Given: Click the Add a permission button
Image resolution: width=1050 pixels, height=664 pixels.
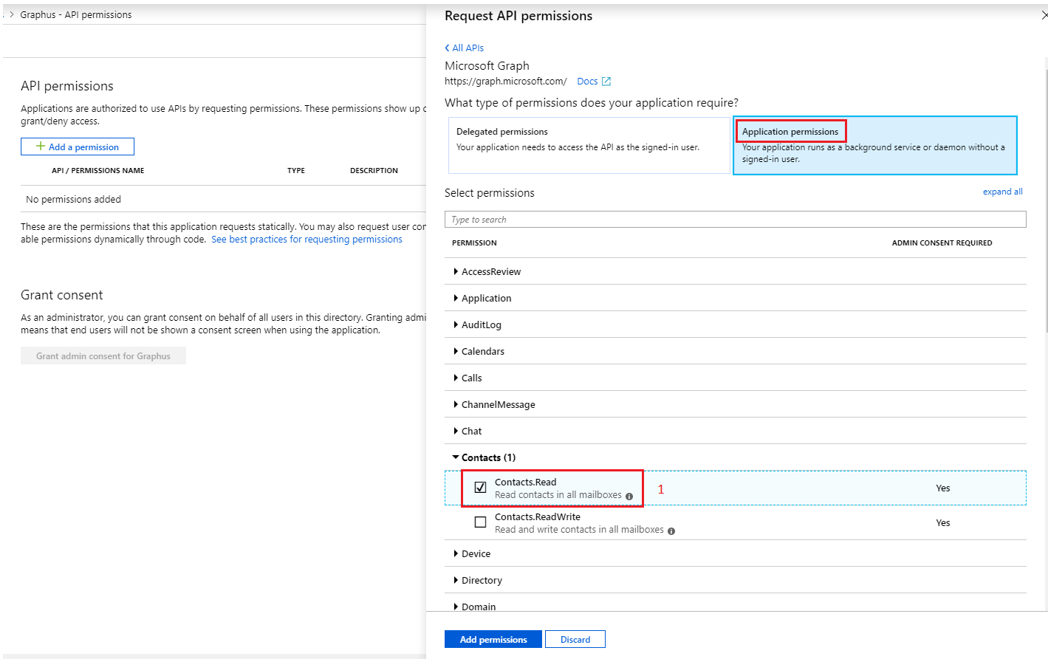Looking at the screenshot, I should coord(78,147).
